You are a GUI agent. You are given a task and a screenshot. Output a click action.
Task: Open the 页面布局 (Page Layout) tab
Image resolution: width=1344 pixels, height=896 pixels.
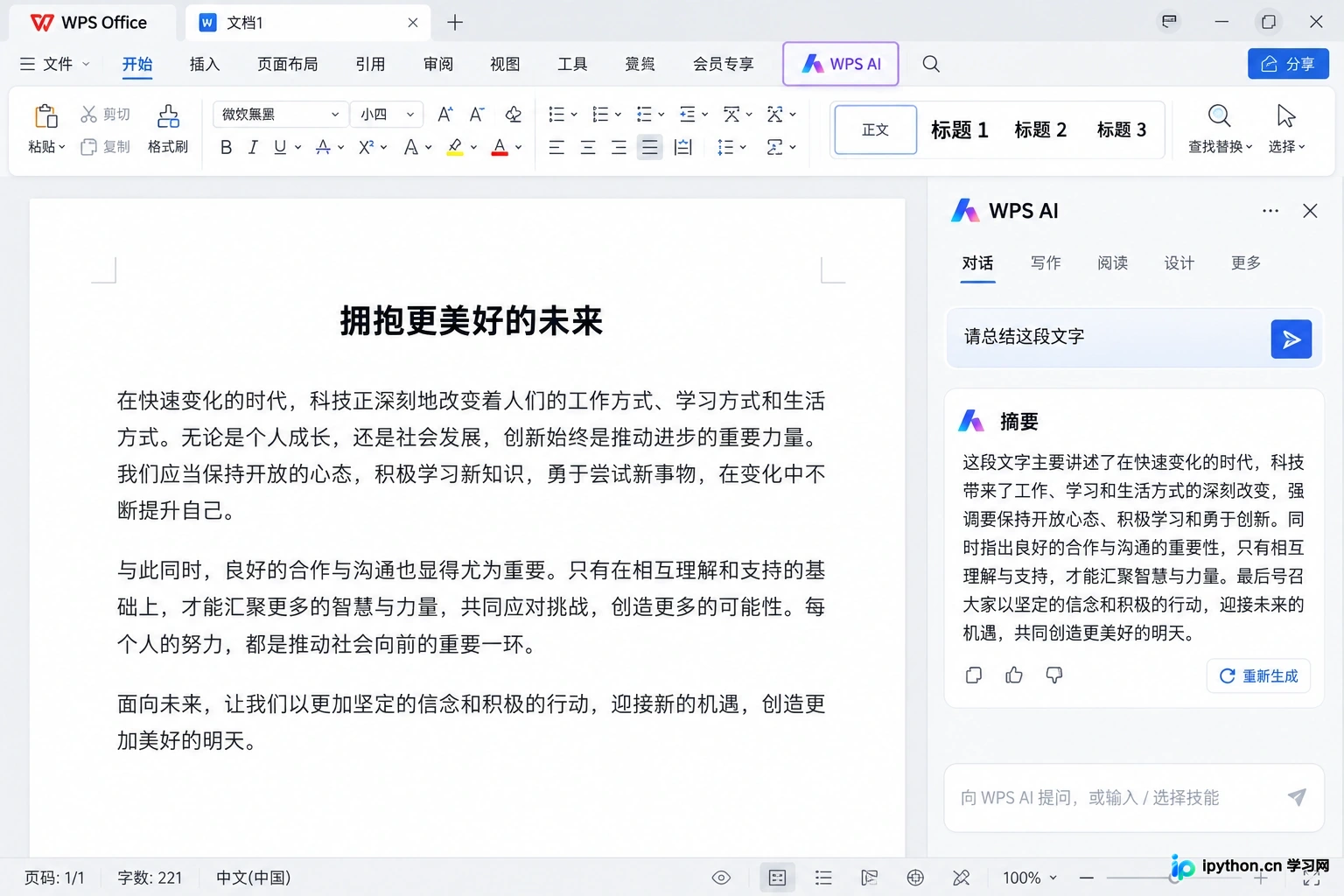click(x=288, y=64)
